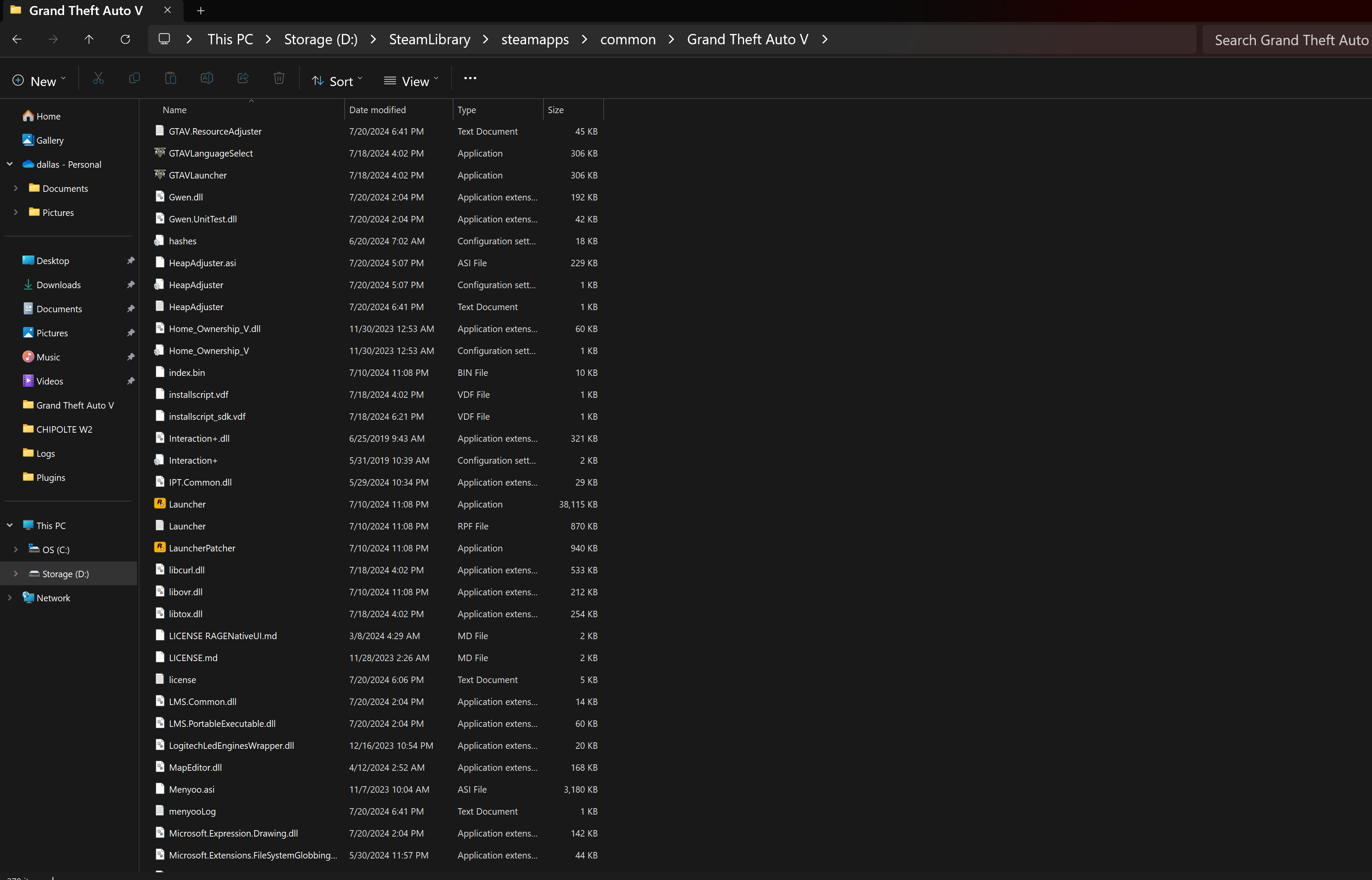1372x880 pixels.
Task: Open the Sort dropdown
Action: pyautogui.click(x=337, y=81)
